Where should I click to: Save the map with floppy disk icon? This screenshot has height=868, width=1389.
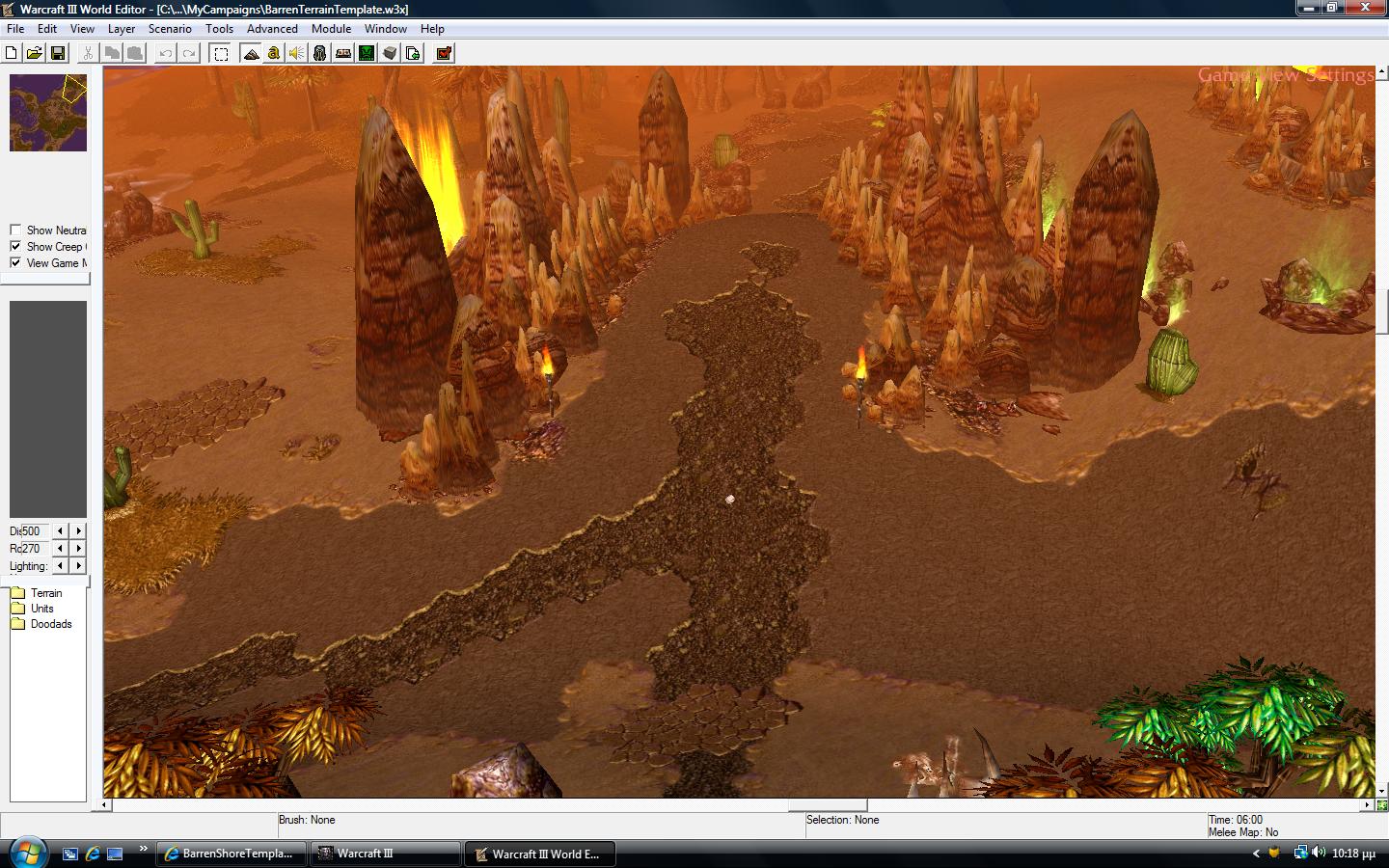(58, 53)
